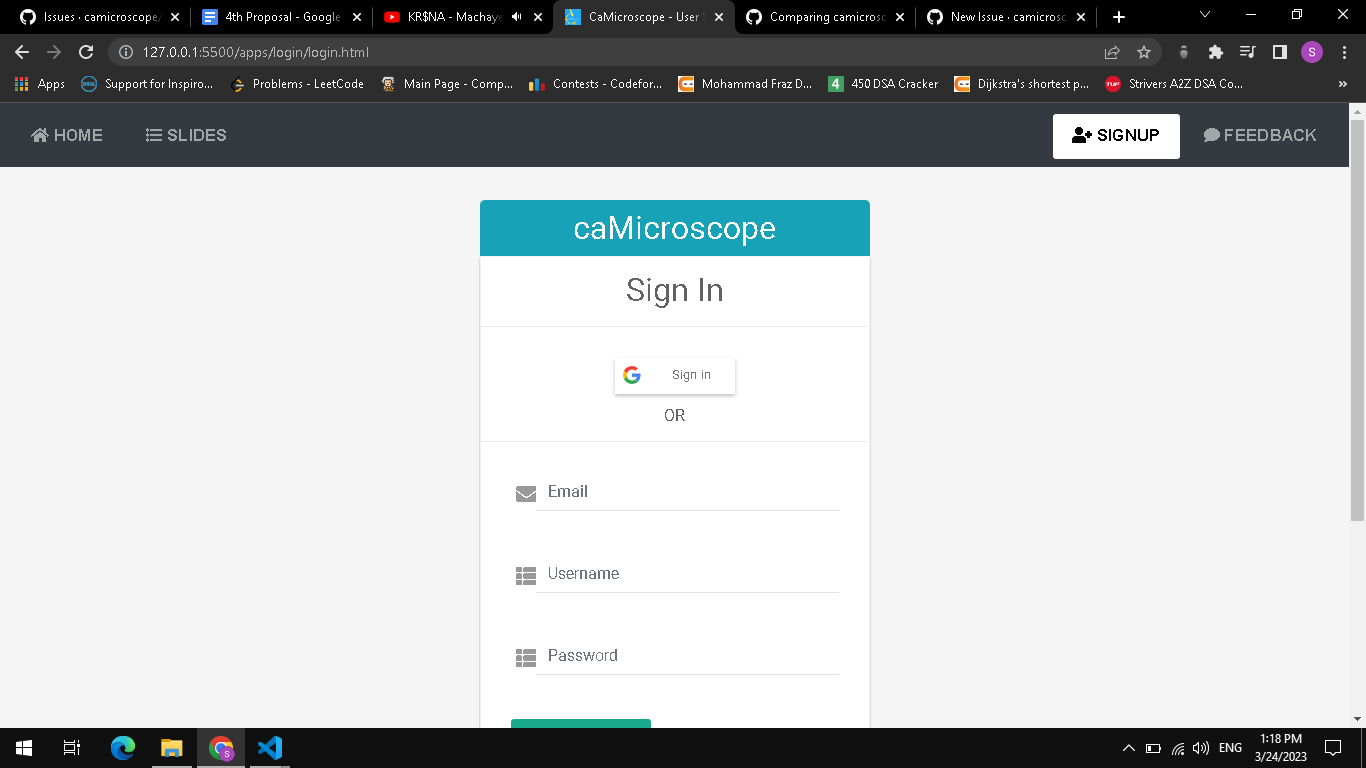Viewport: 1366px width, 768px height.
Task: Click the grid icon beside the Username field
Action: point(525,575)
